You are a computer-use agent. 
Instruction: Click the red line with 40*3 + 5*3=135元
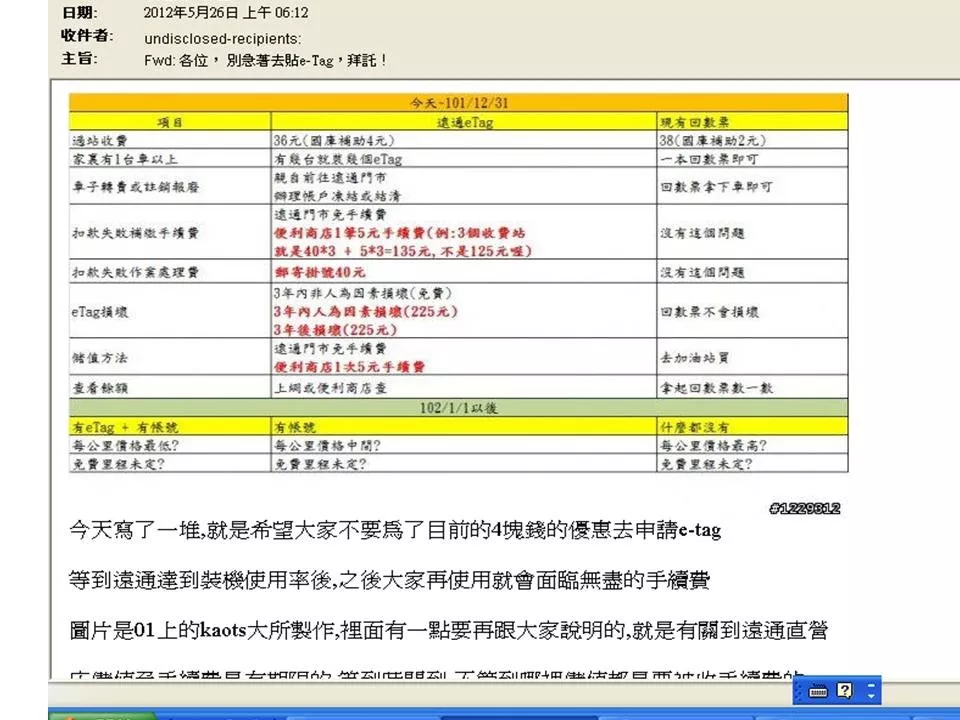point(403,251)
